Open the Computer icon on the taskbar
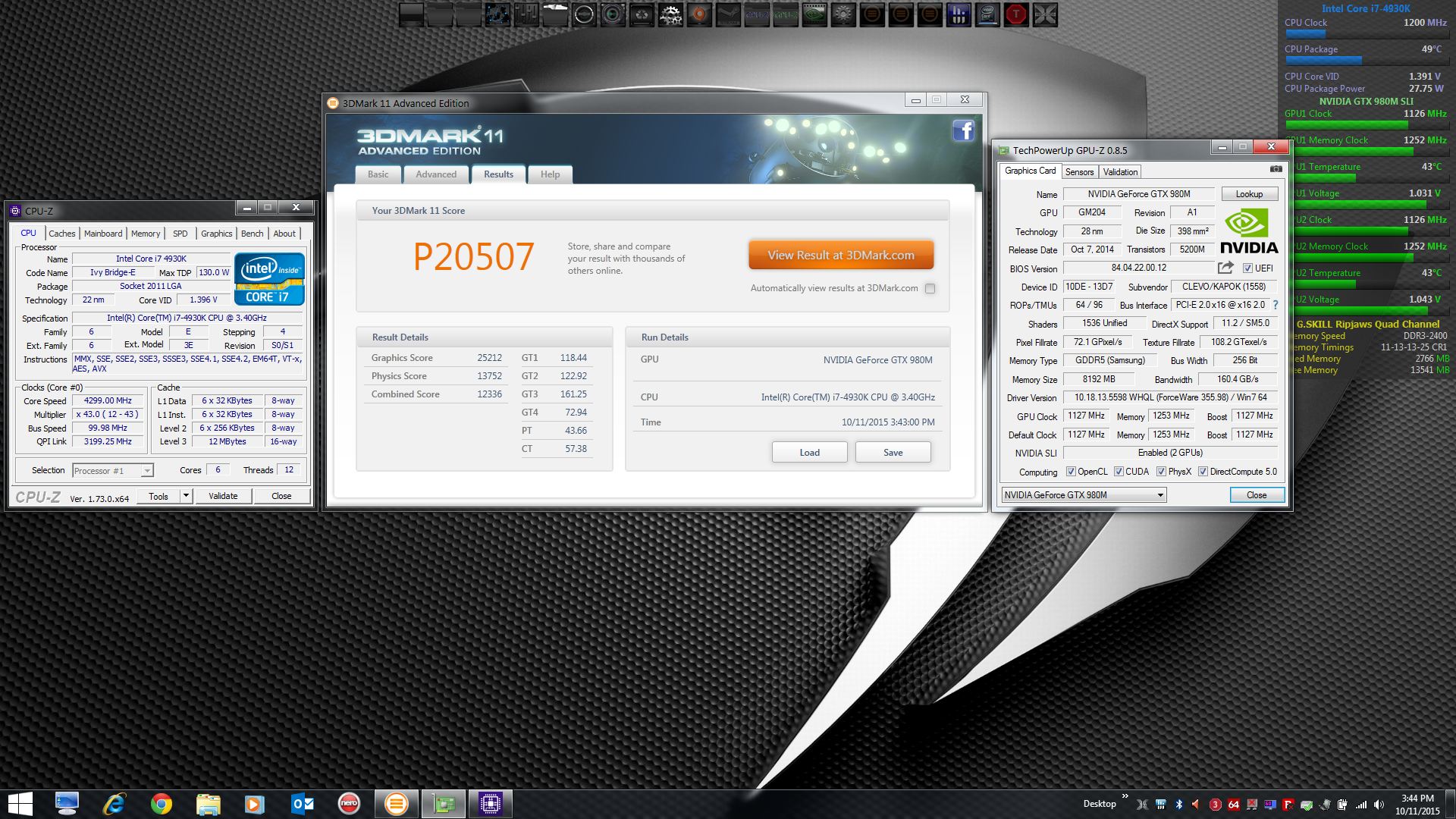1456x819 pixels. click(67, 804)
